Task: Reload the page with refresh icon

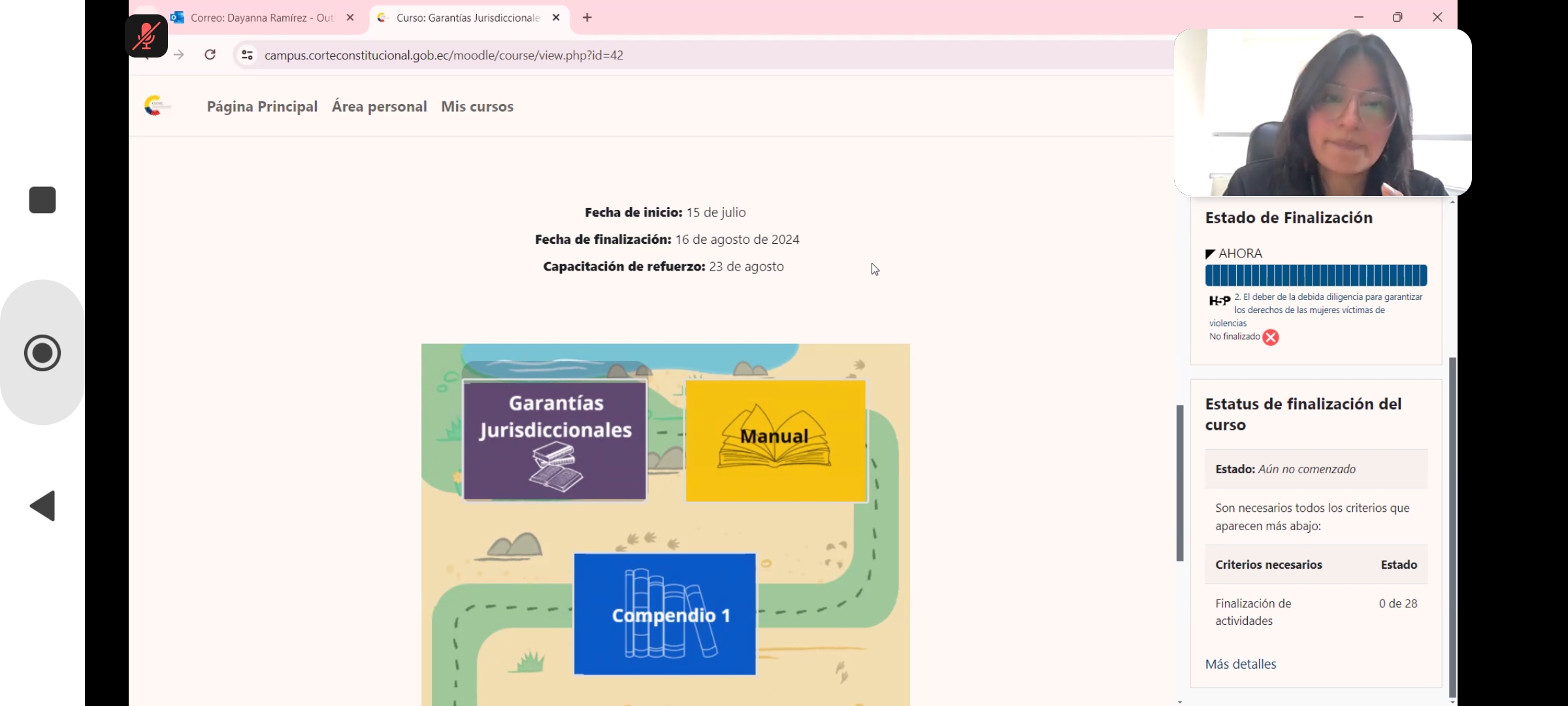Action: 210,55
